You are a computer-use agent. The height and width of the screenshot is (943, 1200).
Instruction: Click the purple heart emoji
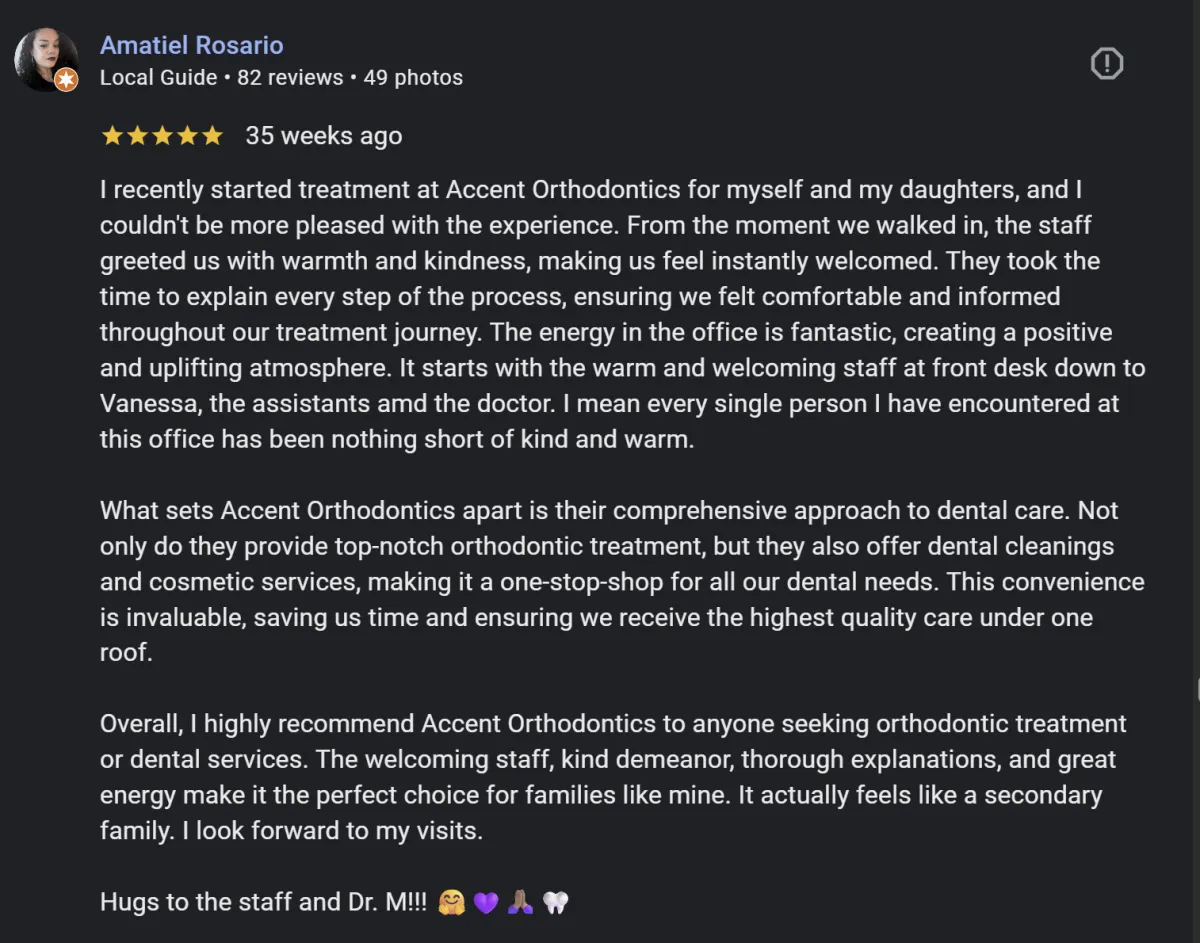click(x=485, y=903)
